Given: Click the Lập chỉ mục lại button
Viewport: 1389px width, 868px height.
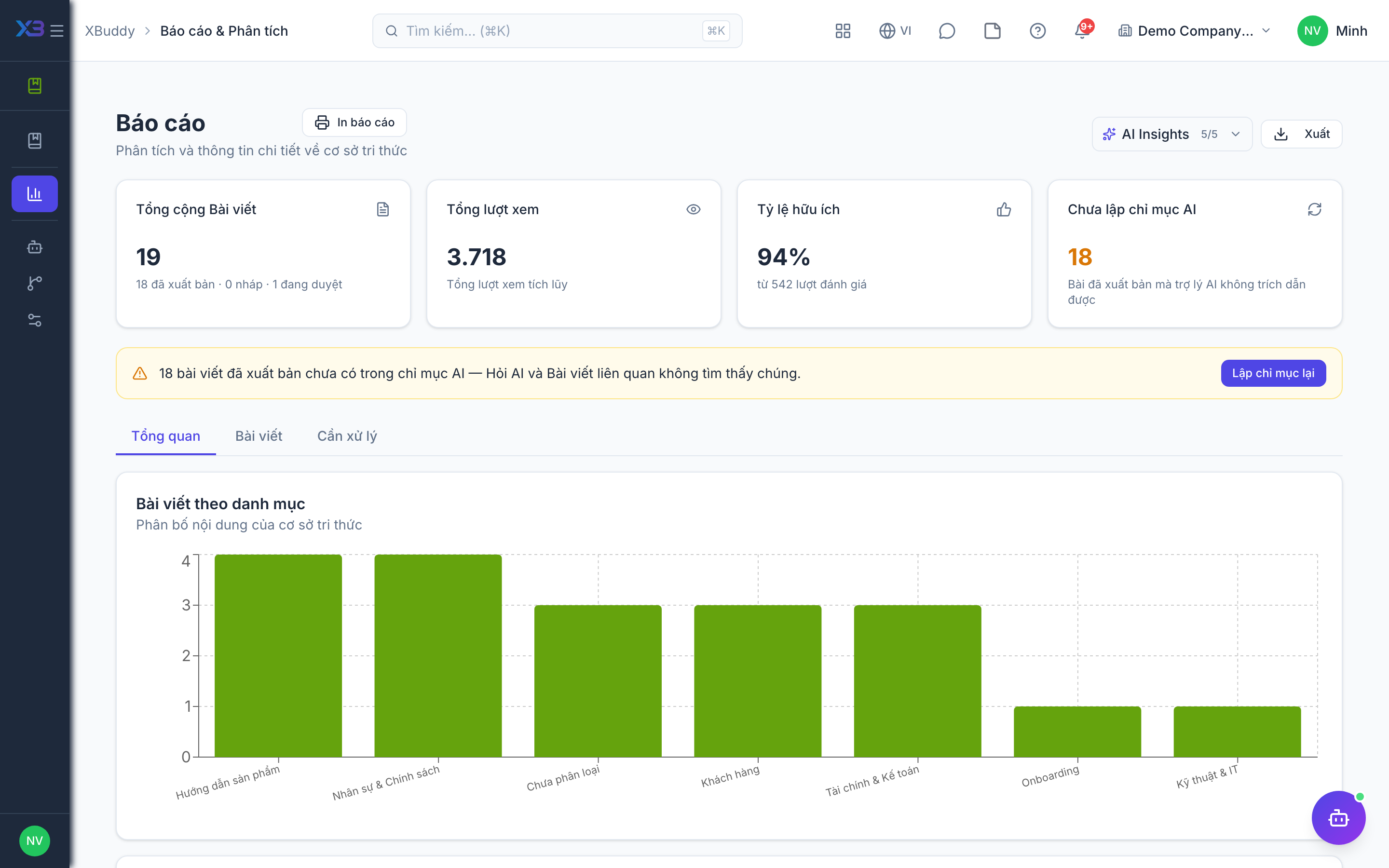Looking at the screenshot, I should coord(1273,373).
